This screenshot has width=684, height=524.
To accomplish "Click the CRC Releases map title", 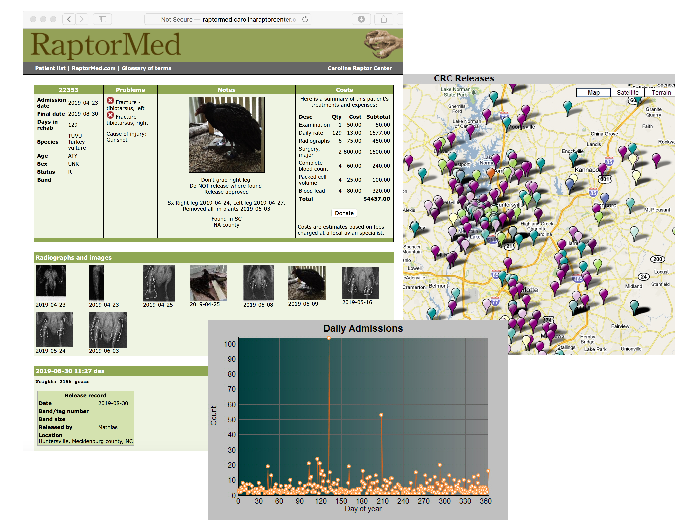I will [464, 79].
